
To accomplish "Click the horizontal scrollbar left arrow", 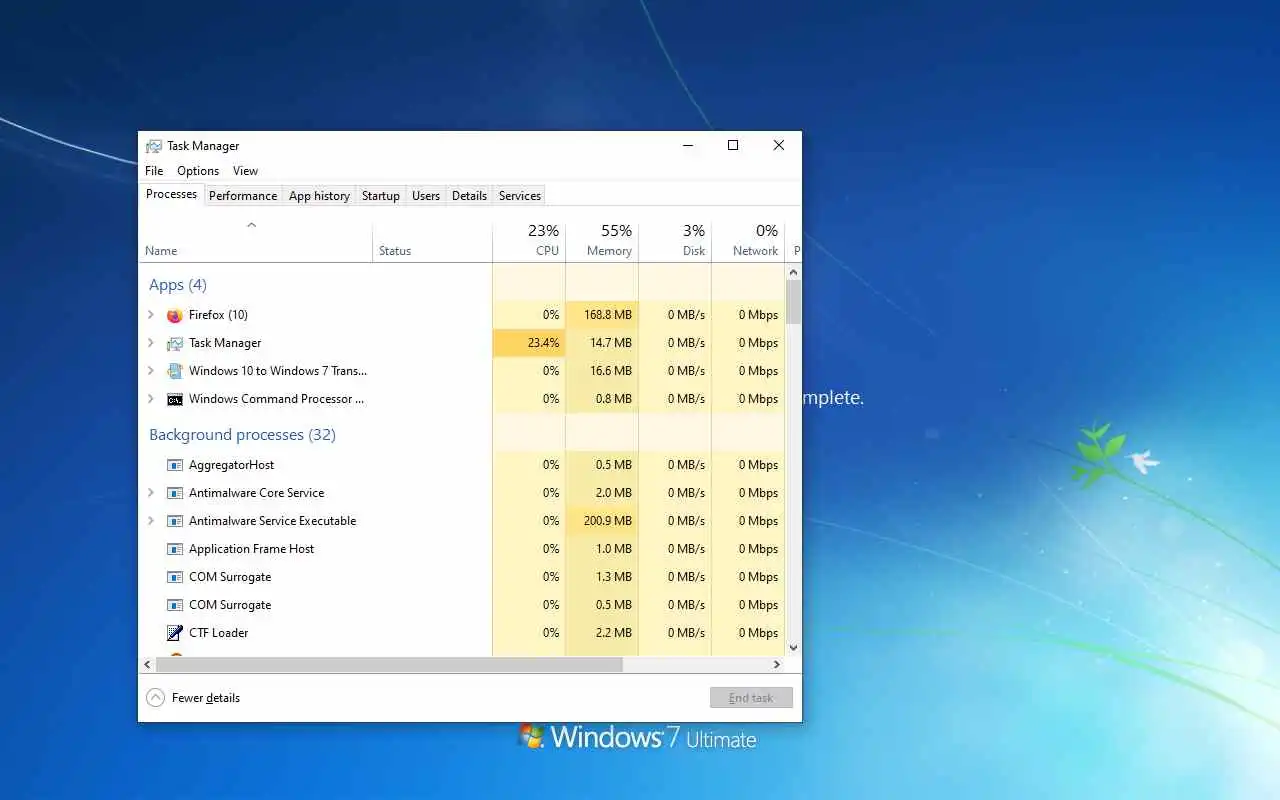I will coord(147,664).
